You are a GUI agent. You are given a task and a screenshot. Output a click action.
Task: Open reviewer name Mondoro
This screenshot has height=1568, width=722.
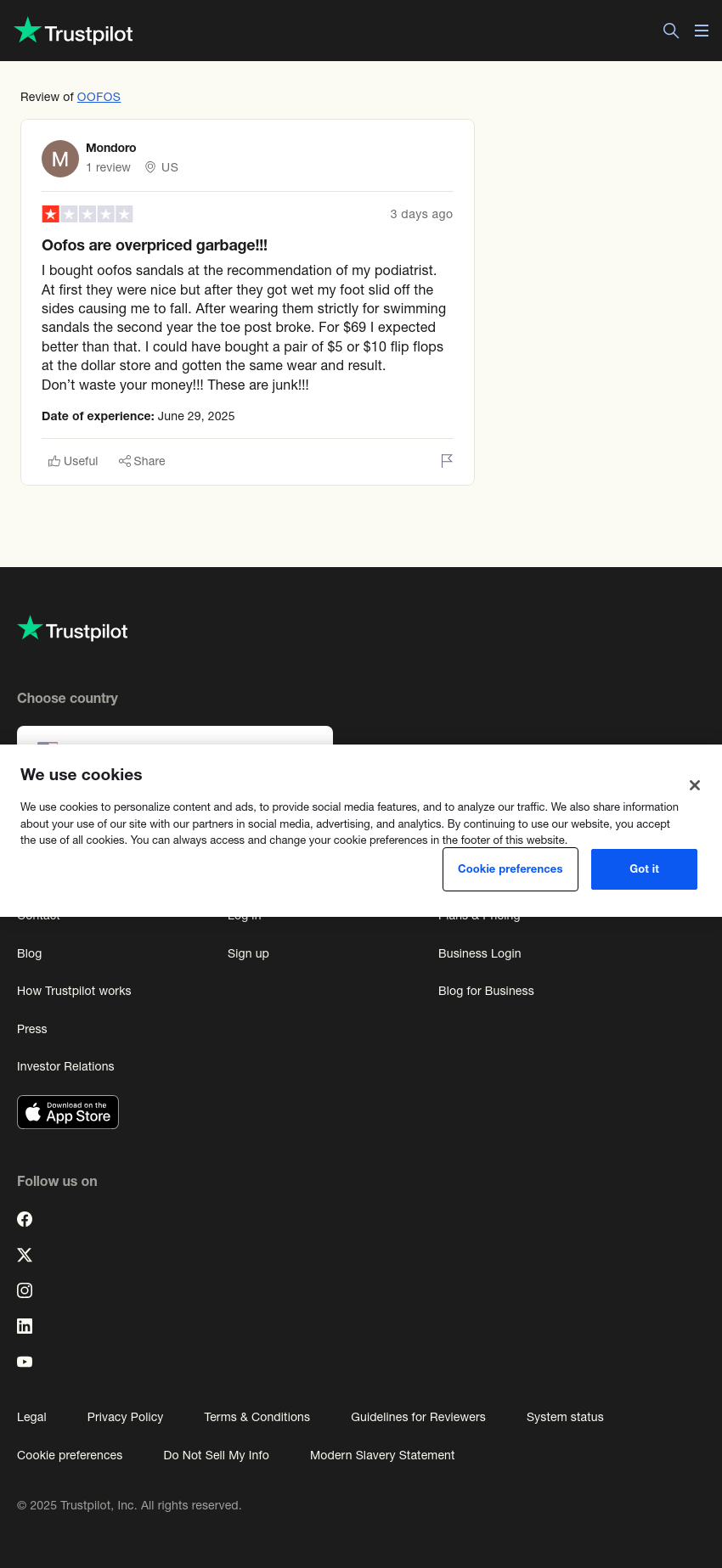point(111,148)
